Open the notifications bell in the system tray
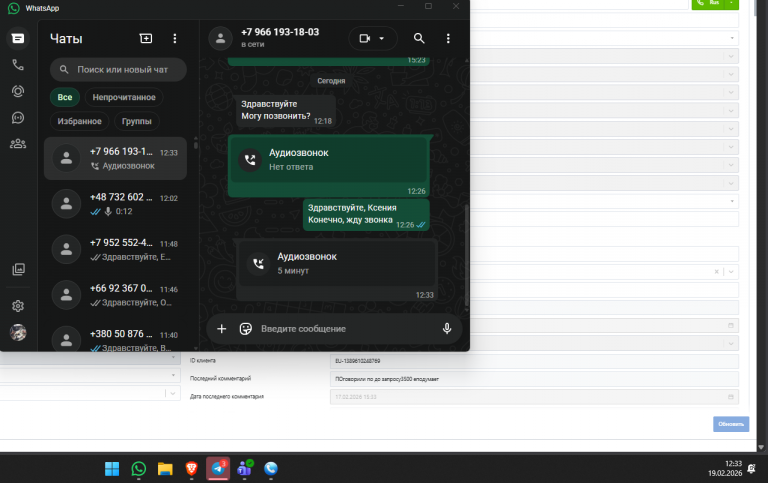768x483 pixels. pos(752,469)
